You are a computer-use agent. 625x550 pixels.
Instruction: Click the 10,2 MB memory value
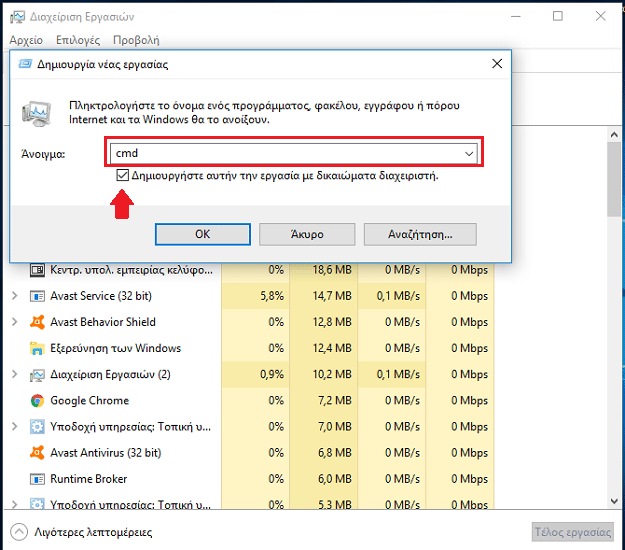click(x=332, y=374)
